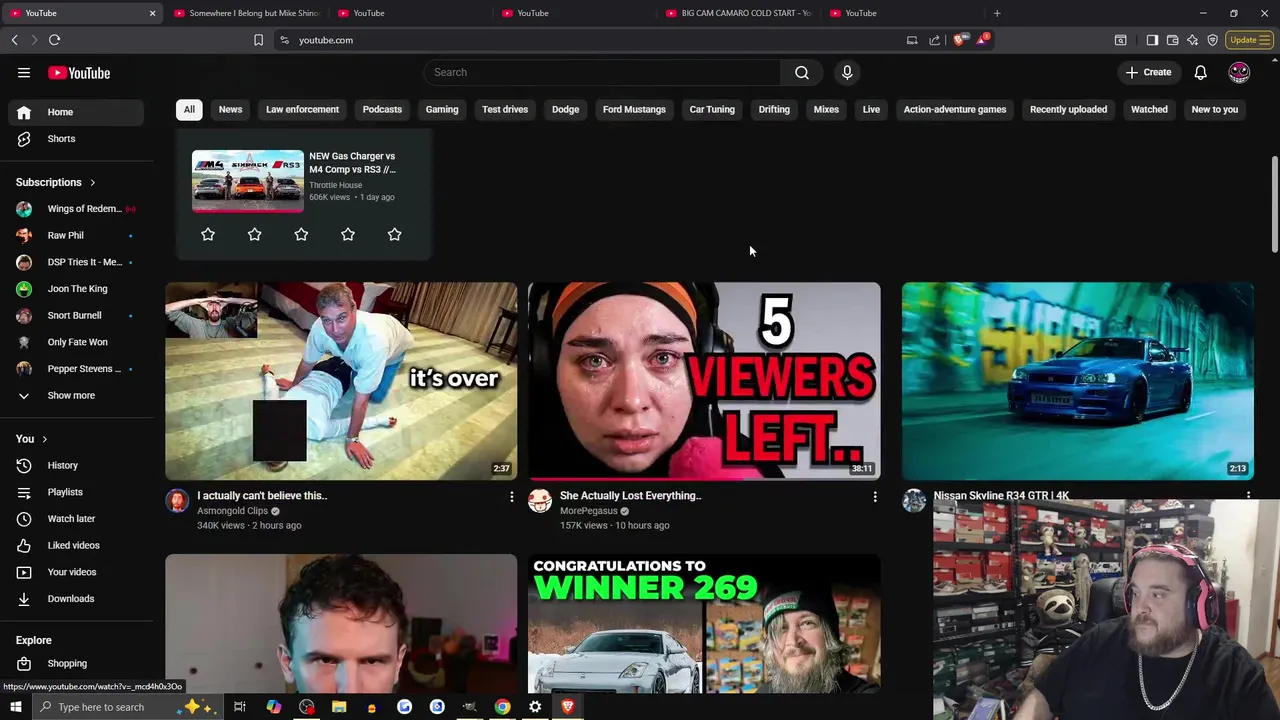This screenshot has height=720, width=1280.
Task: Switch to 'BIG CAM CAMARO COLD START' tab
Action: click(x=738, y=13)
